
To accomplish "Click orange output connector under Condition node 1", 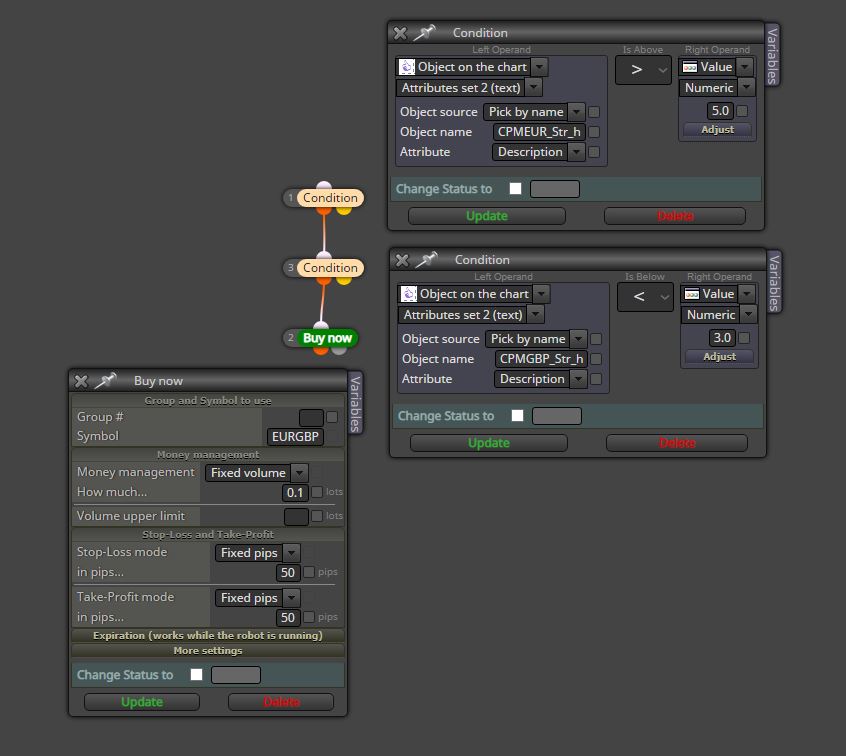I will point(324,210).
